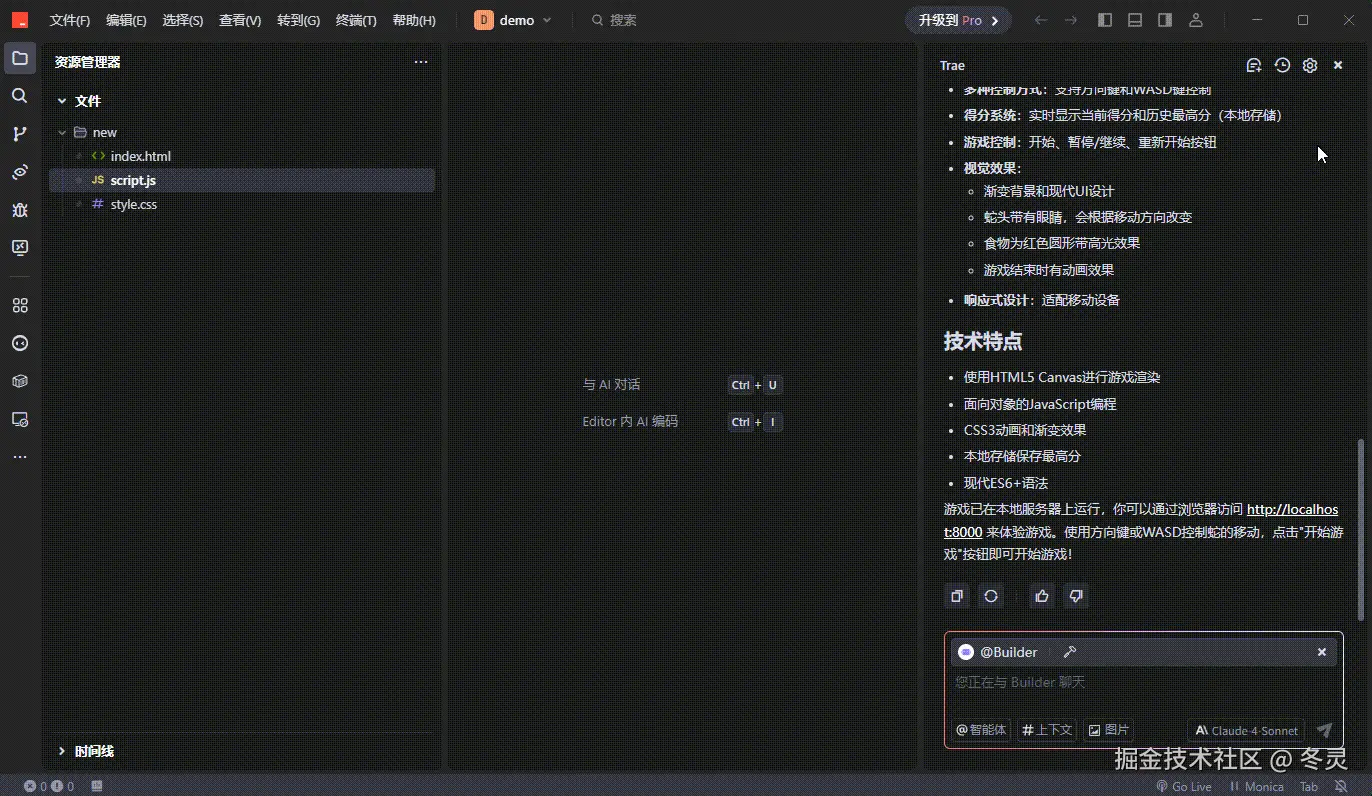Give the response a thumbs up

click(x=1042, y=596)
